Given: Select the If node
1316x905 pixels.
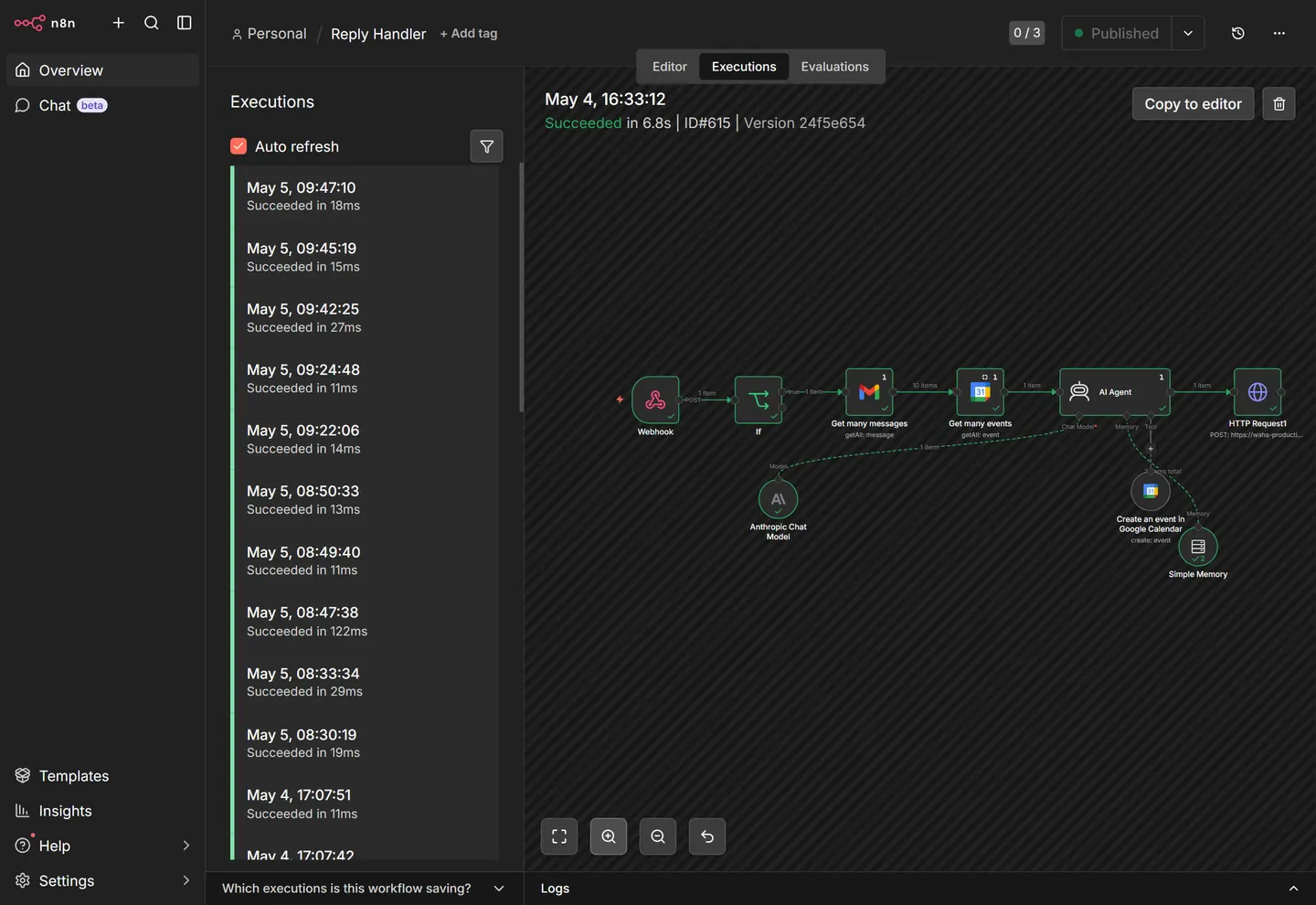Looking at the screenshot, I should point(759,399).
